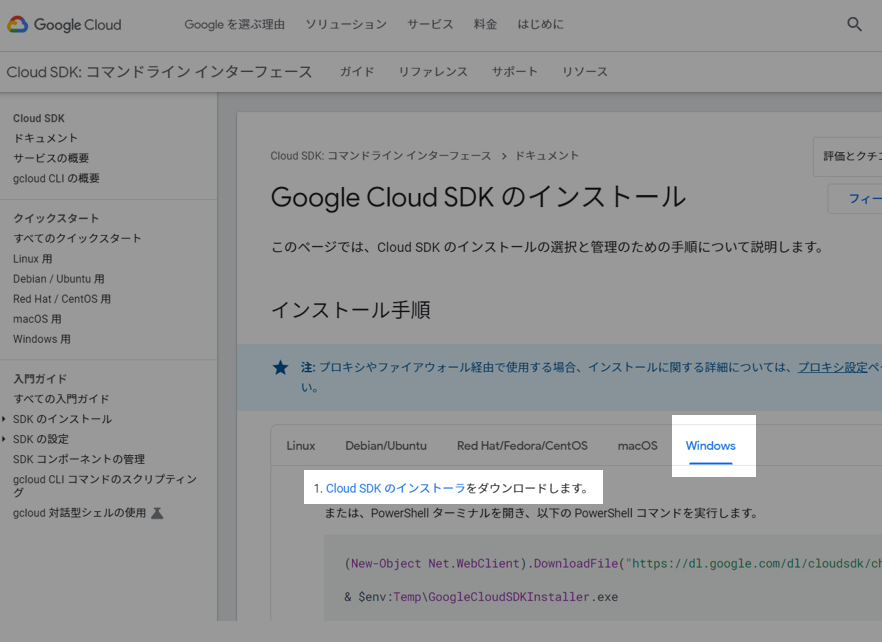Image resolution: width=882 pixels, height=642 pixels.
Task: Open the search magnifier icon
Action: tap(854, 24)
